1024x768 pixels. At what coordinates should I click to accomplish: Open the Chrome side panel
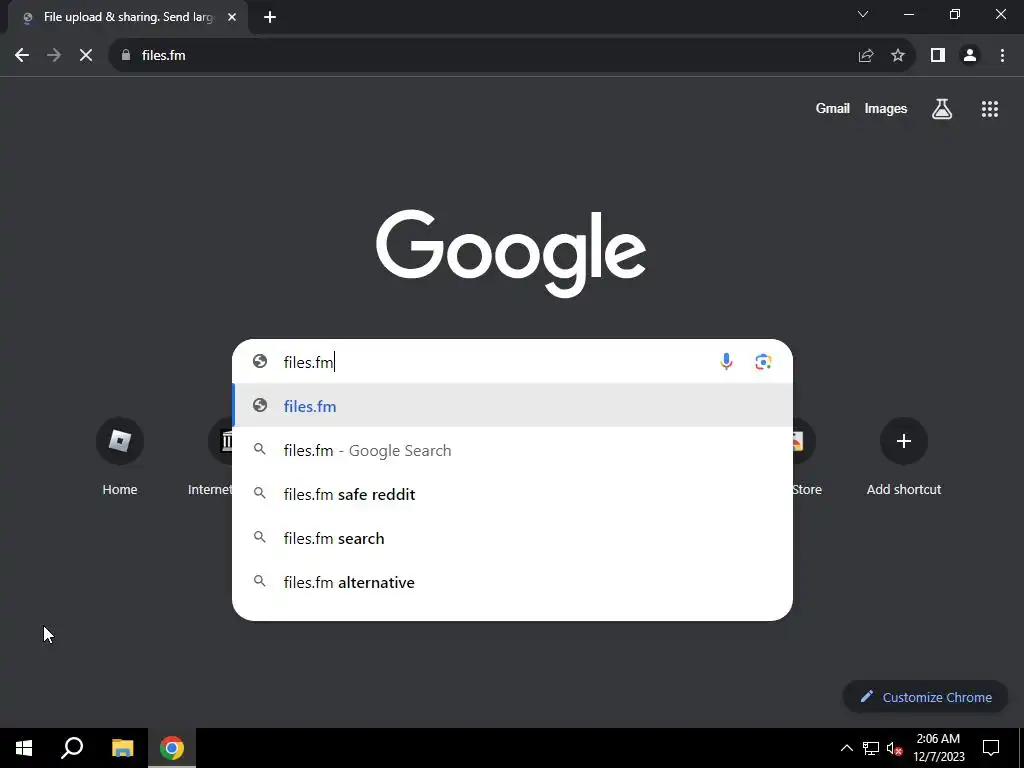point(938,56)
